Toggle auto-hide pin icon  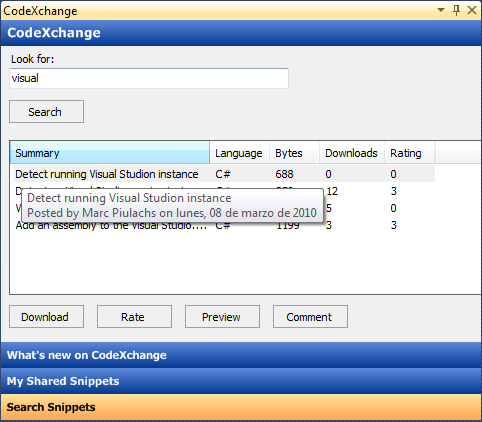click(x=456, y=10)
